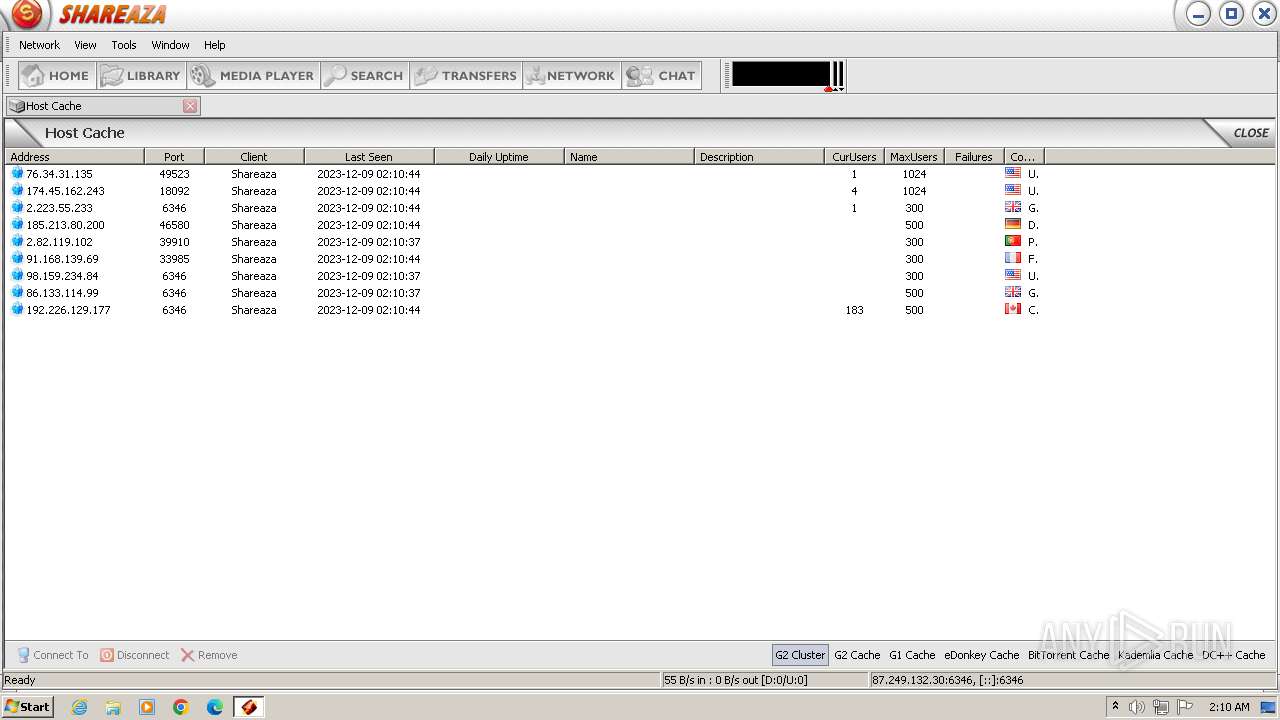Switch to the G2 Cache list
1280x720 pixels.
(x=857, y=655)
